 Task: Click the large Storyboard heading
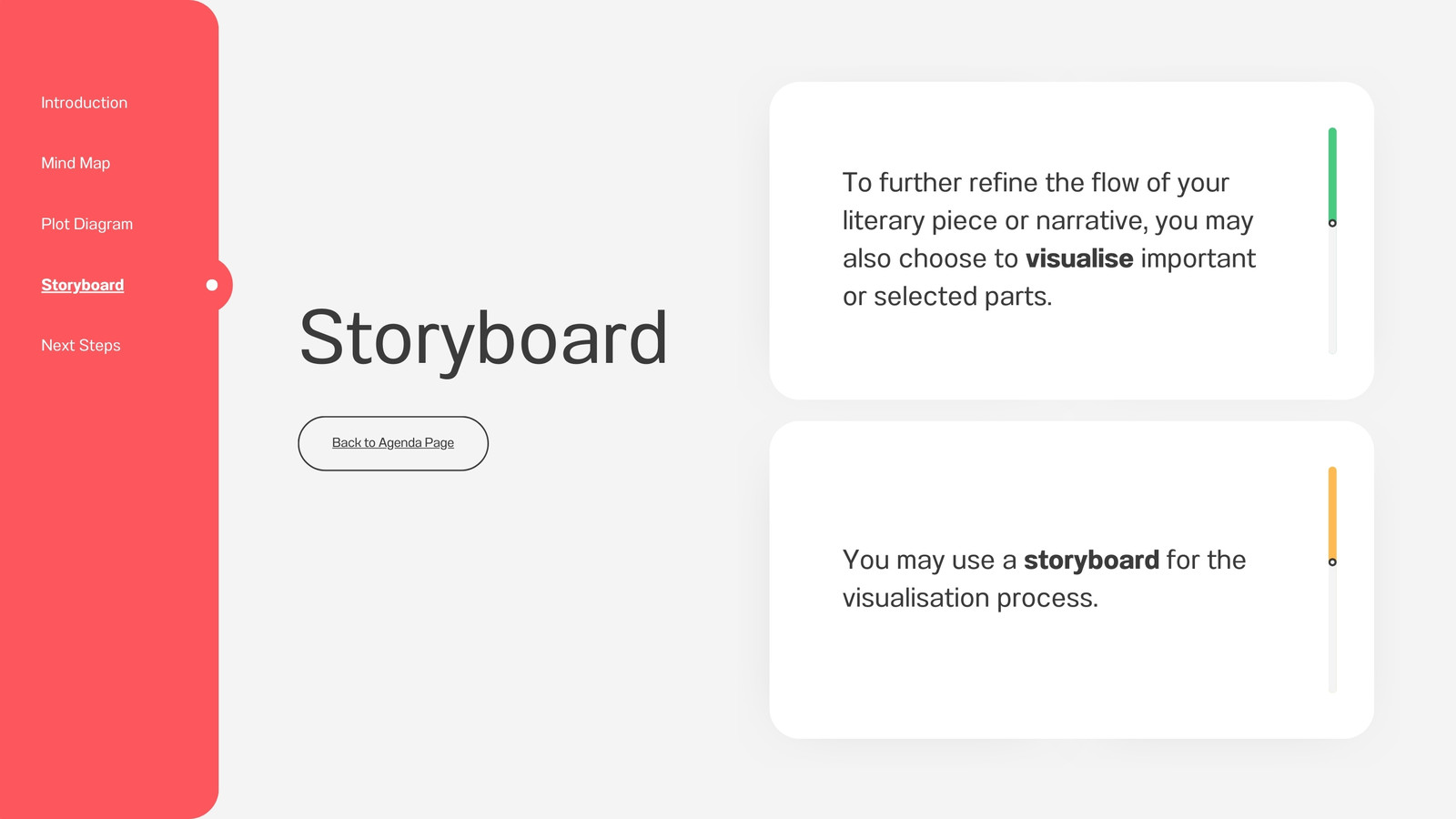(483, 339)
